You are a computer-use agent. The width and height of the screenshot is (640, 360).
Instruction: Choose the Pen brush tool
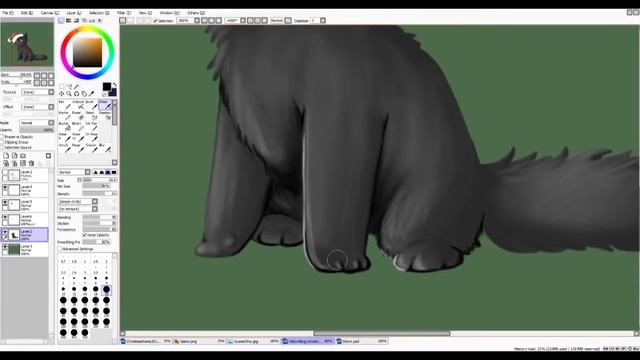[64, 105]
